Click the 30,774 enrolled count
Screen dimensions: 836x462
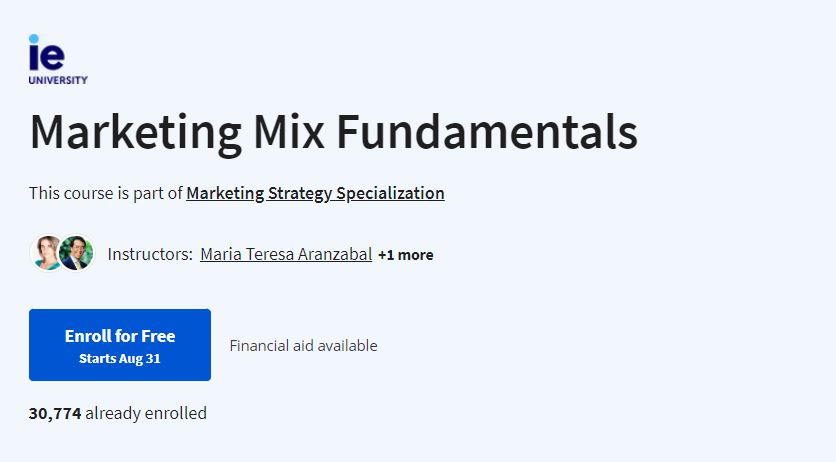[x=55, y=414]
